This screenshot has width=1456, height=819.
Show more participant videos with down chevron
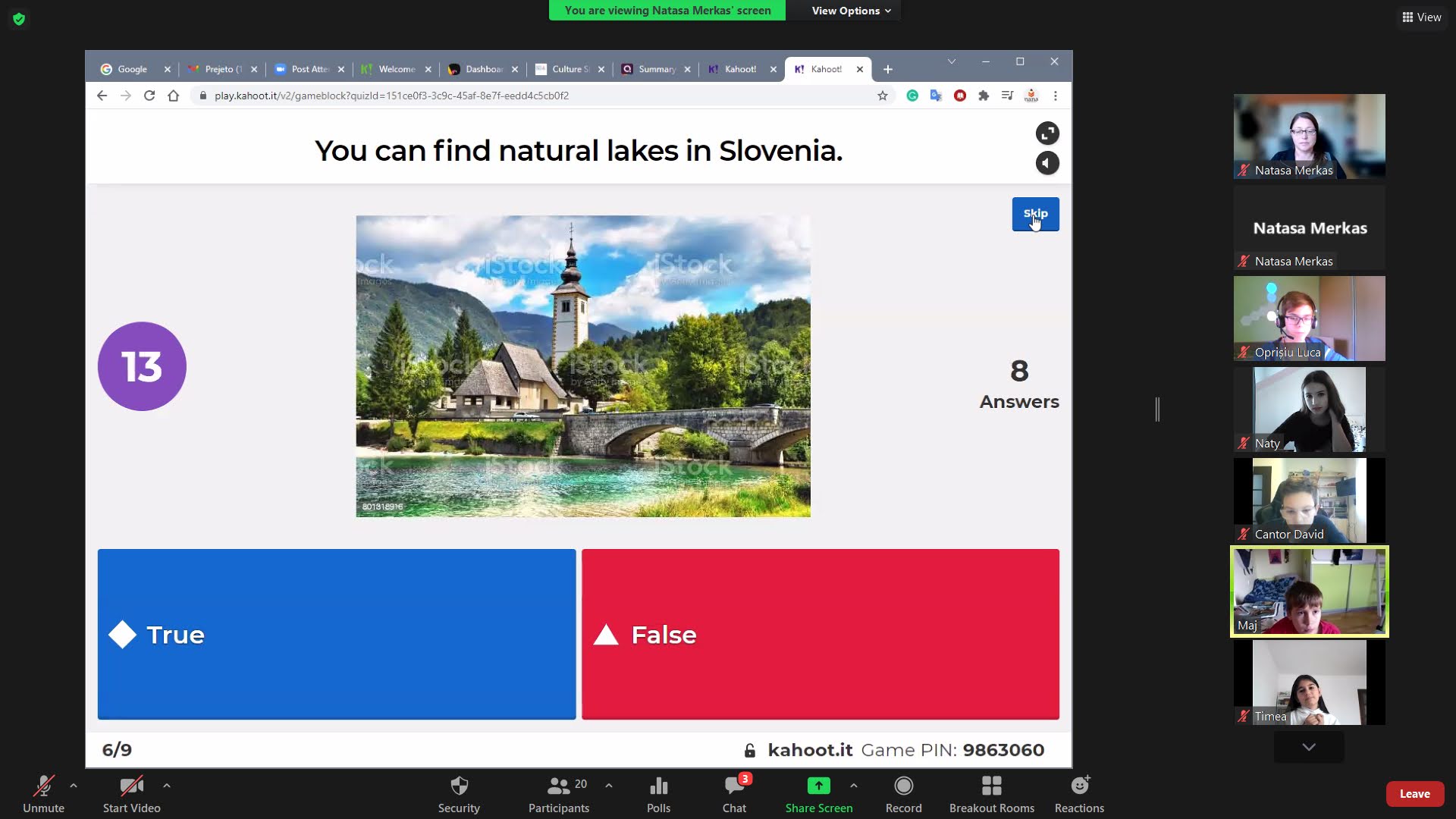(1309, 747)
